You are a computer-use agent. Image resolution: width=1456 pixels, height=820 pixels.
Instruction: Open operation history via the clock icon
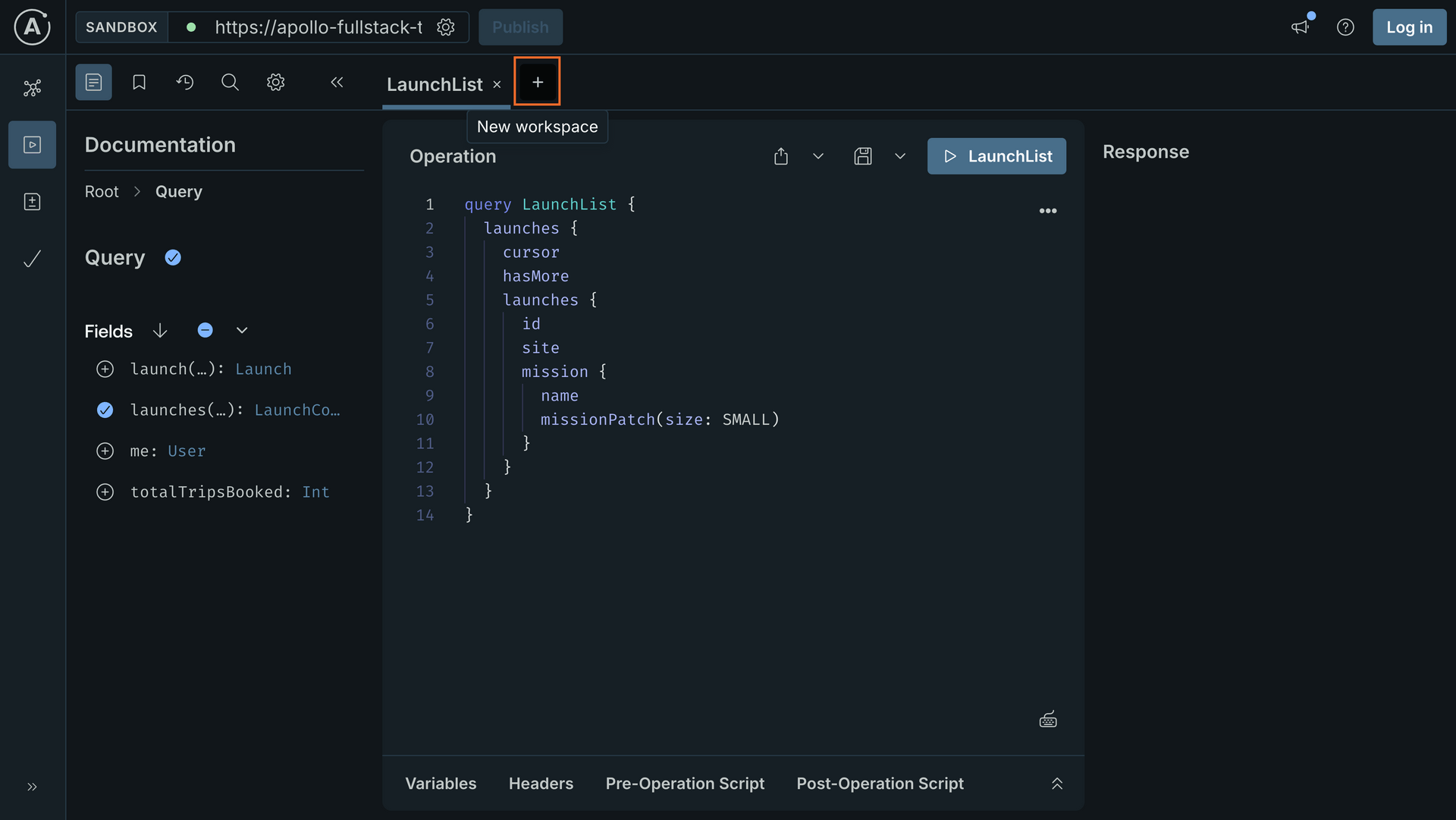coord(185,82)
